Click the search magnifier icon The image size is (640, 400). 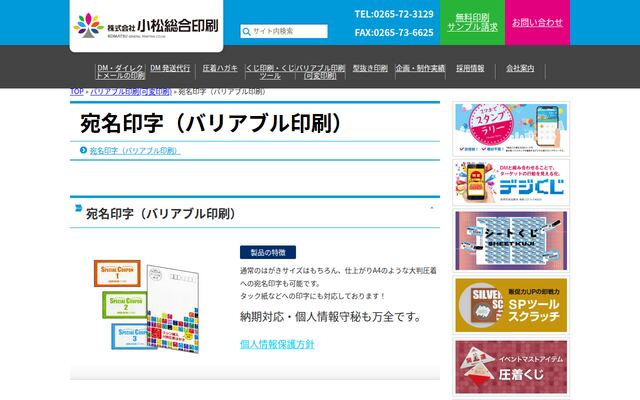pyautogui.click(x=246, y=31)
